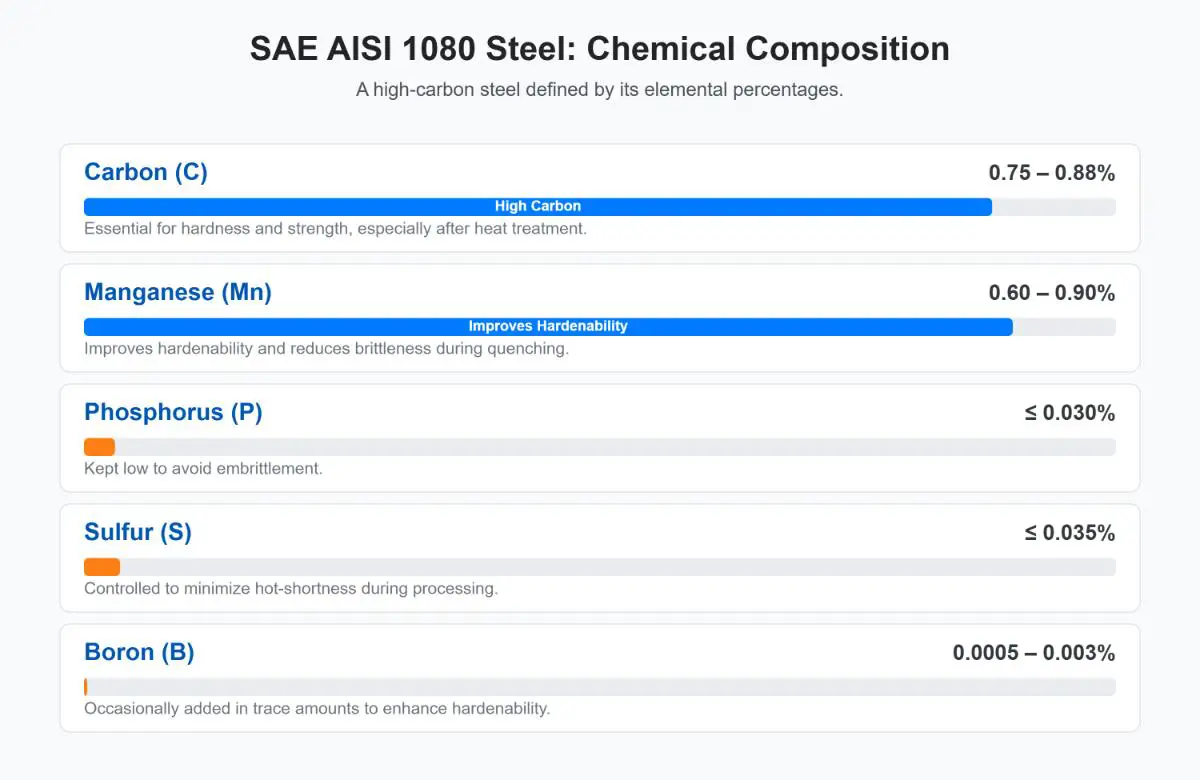Click the SAE AISI 1080 Steel title
Viewport: 1200px width, 780px height.
point(600,48)
